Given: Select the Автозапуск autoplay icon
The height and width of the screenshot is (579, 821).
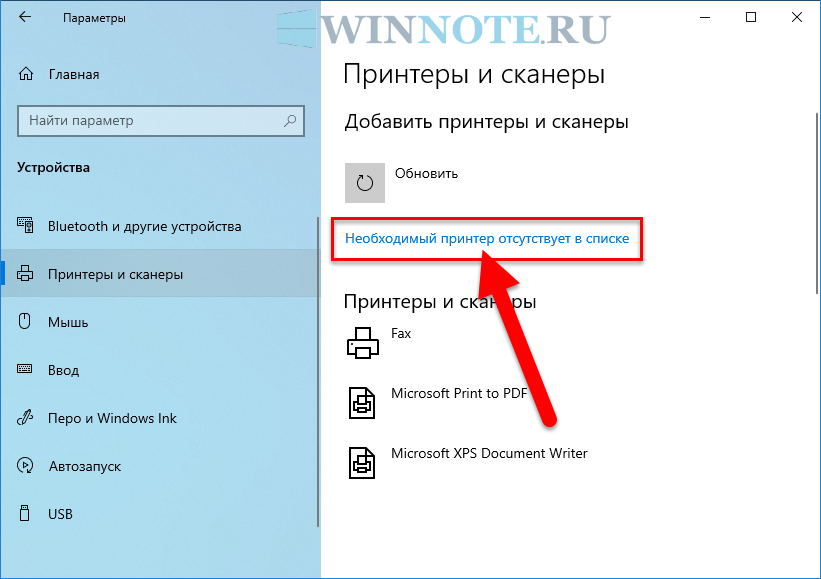Looking at the screenshot, I should pyautogui.click(x=25, y=465).
